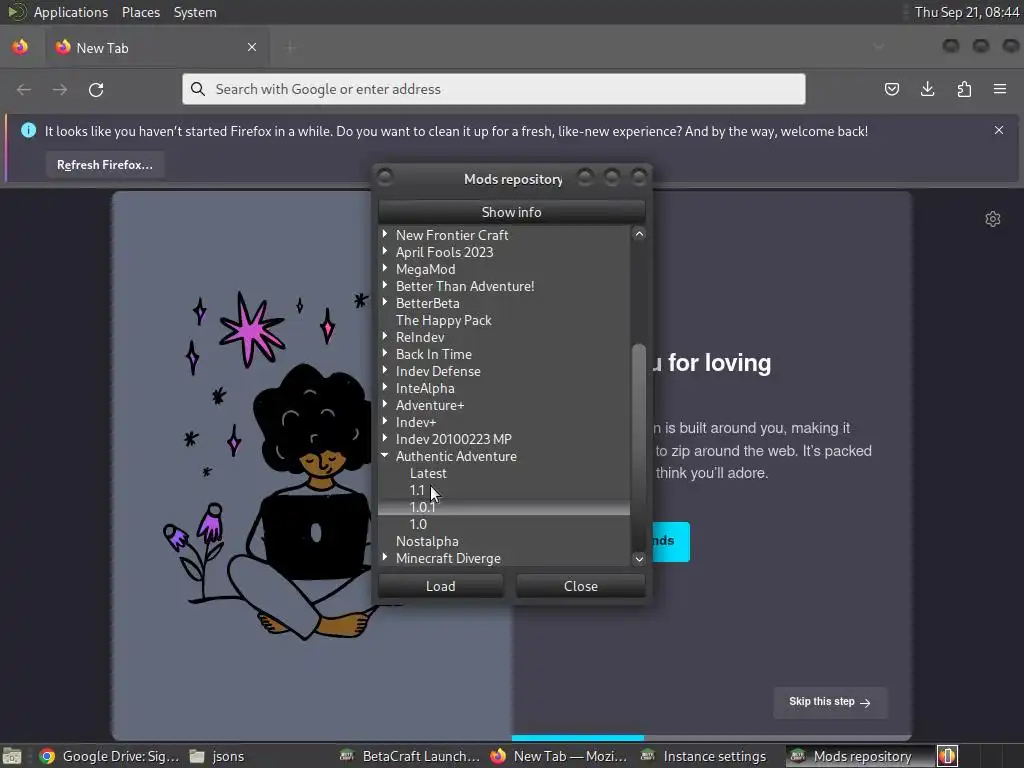Image resolution: width=1024 pixels, height=768 pixels.
Task: Open the Places menu
Action: coord(140,12)
